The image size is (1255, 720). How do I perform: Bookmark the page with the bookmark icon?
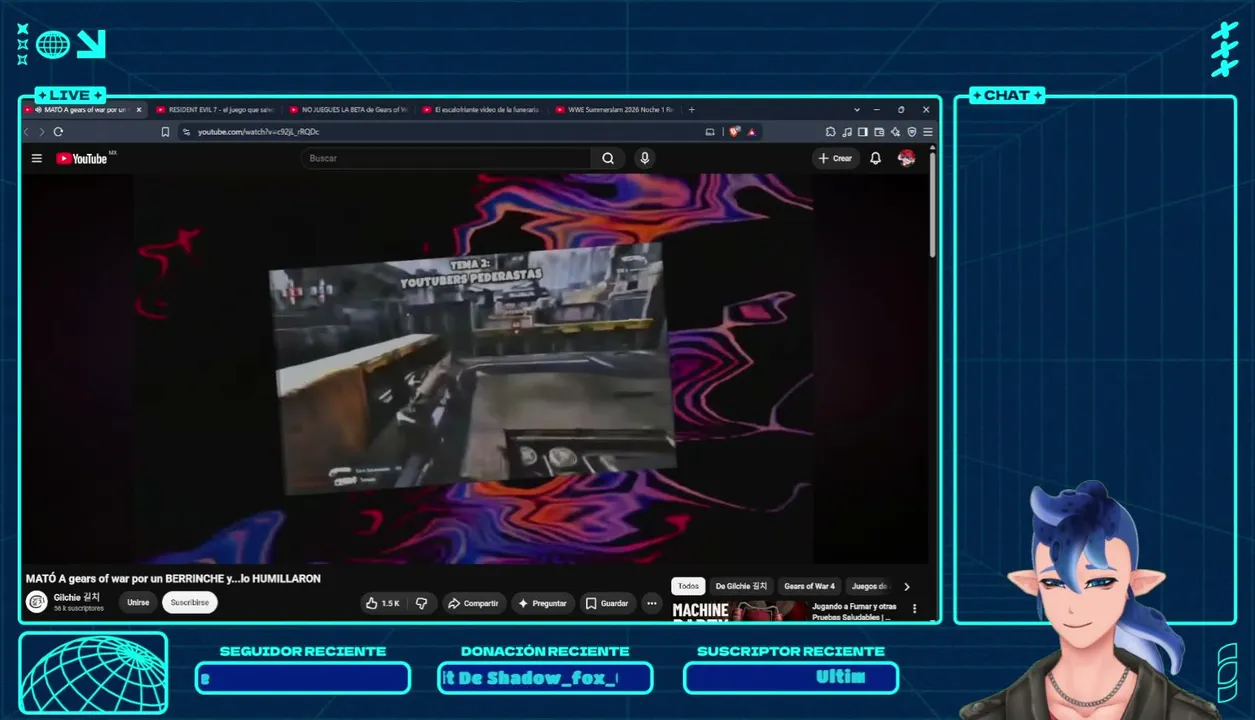click(165, 131)
